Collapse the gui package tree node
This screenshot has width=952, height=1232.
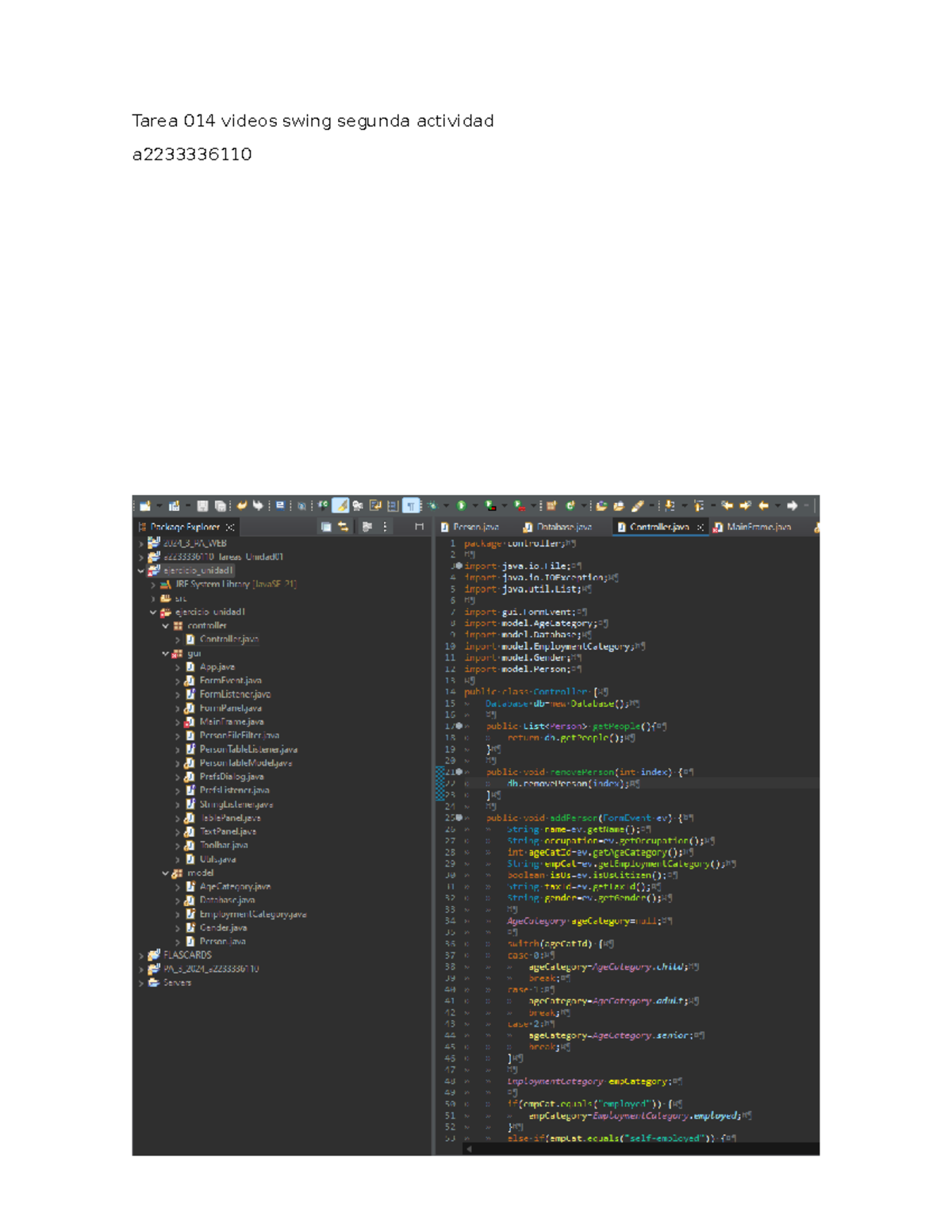164,653
